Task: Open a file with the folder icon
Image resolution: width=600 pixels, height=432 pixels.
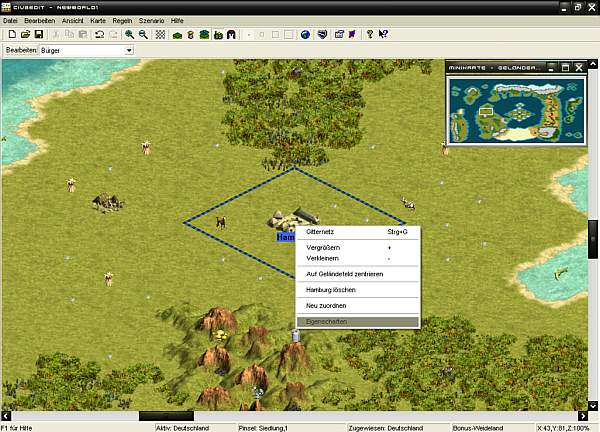Action: pyautogui.click(x=25, y=34)
